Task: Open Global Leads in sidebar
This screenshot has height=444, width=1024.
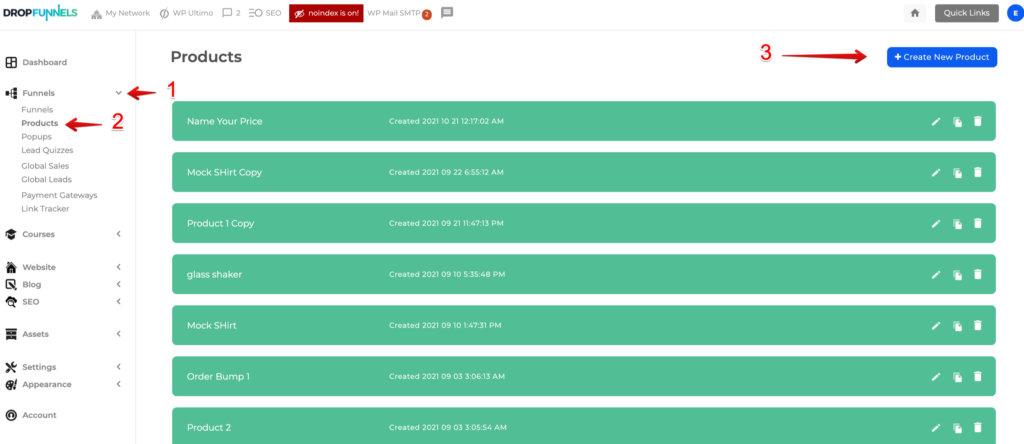Action: 46,179
